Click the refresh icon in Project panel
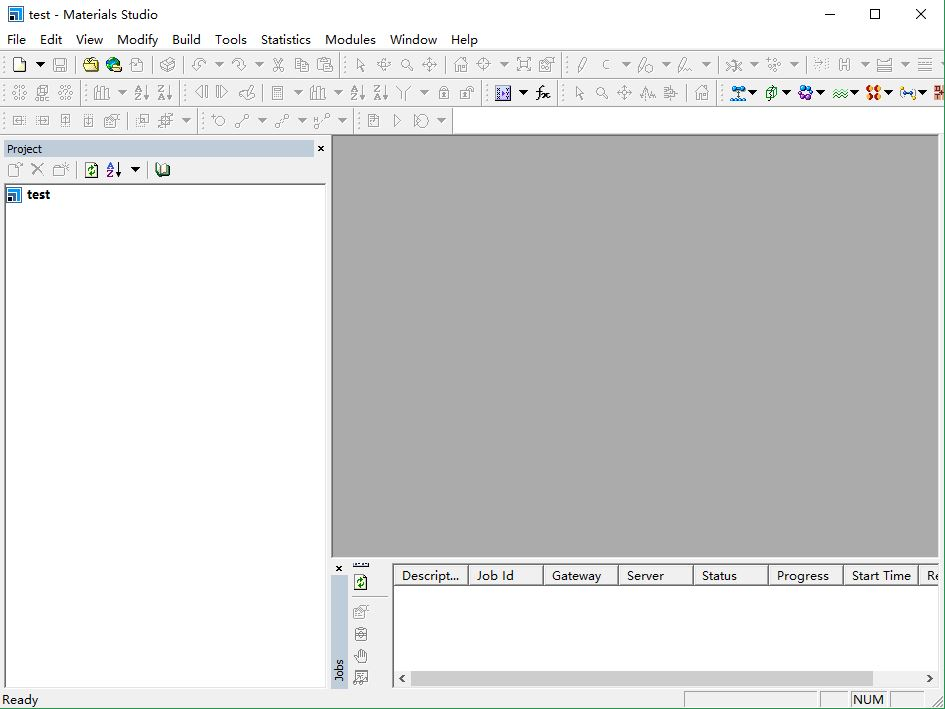 pos(91,170)
